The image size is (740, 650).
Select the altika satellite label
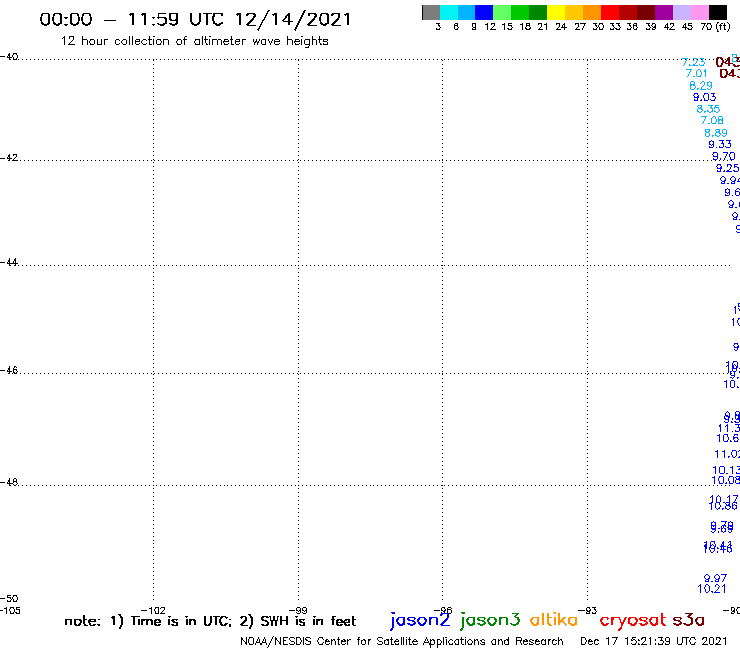(554, 620)
